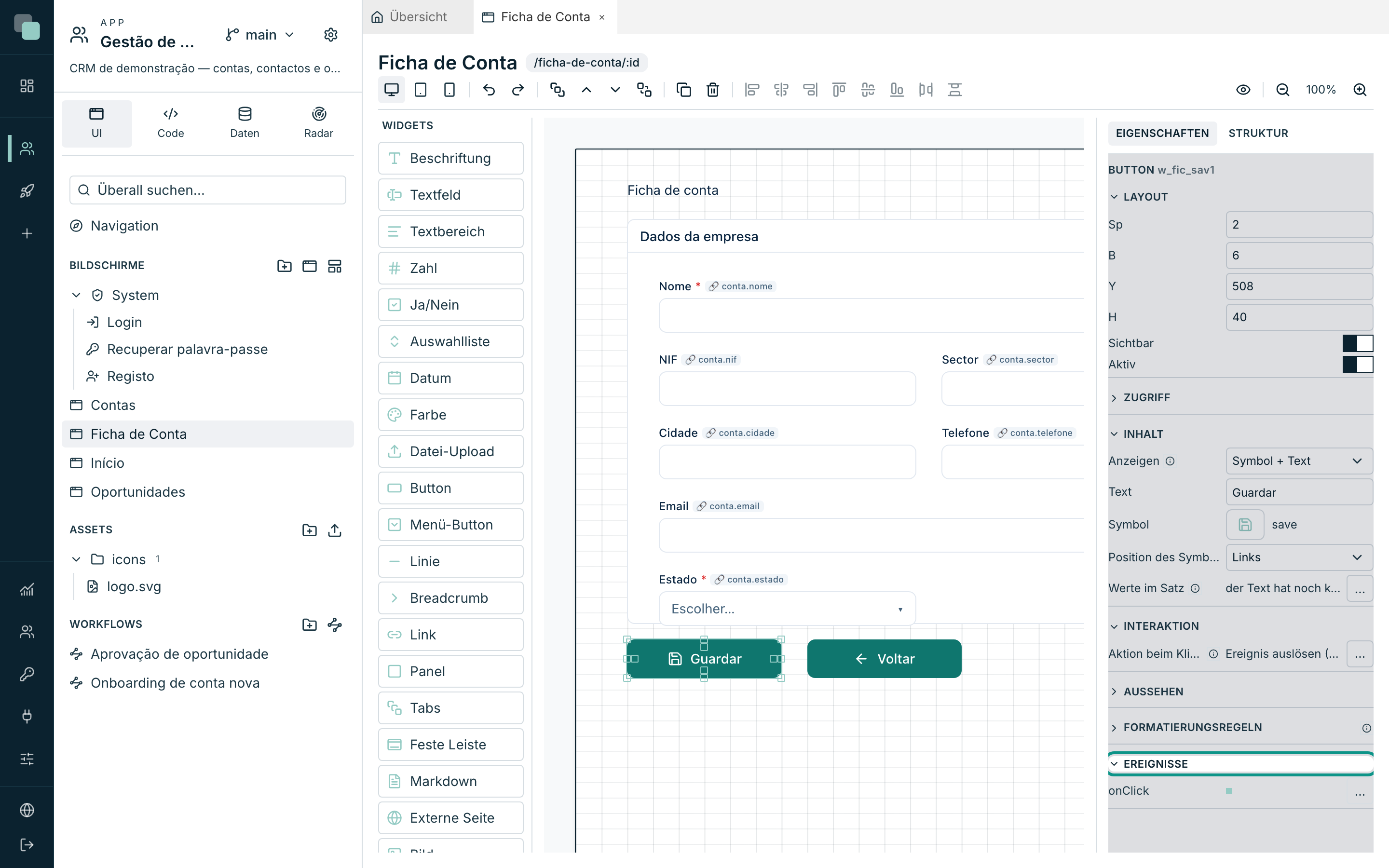The height and width of the screenshot is (868, 1389).
Task: Switch to Radar tab
Action: click(318, 123)
